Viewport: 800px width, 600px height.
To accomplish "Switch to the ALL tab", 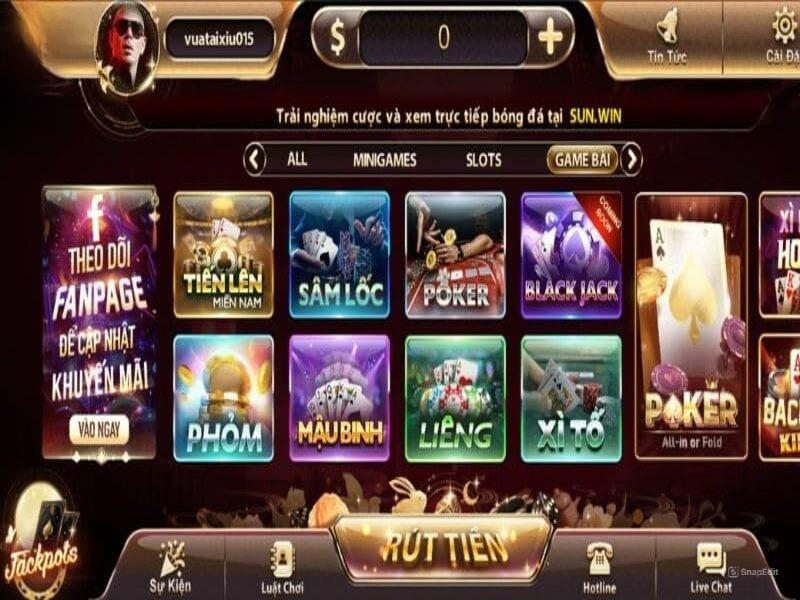I will tap(297, 159).
